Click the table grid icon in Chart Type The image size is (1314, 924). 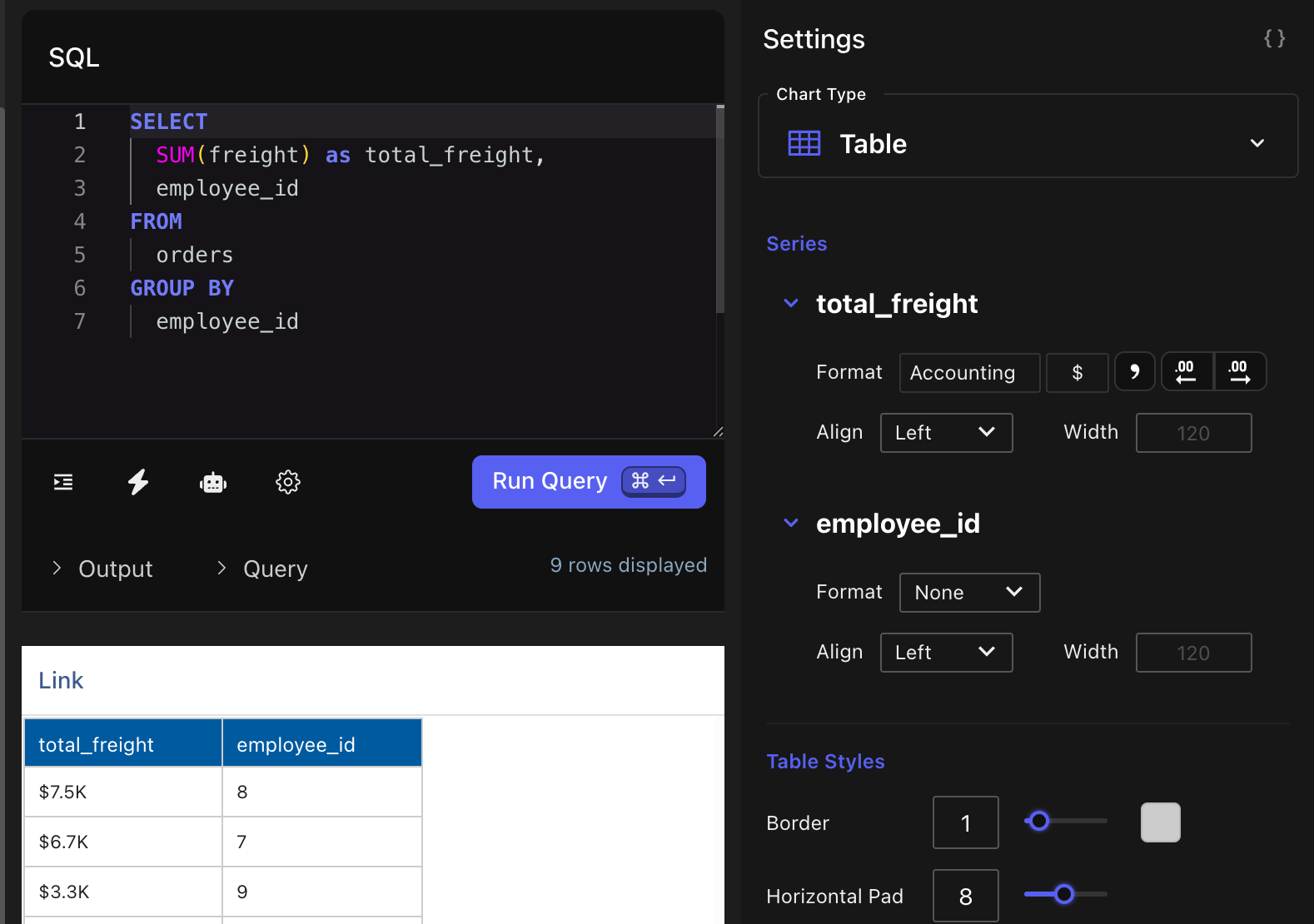tap(804, 143)
